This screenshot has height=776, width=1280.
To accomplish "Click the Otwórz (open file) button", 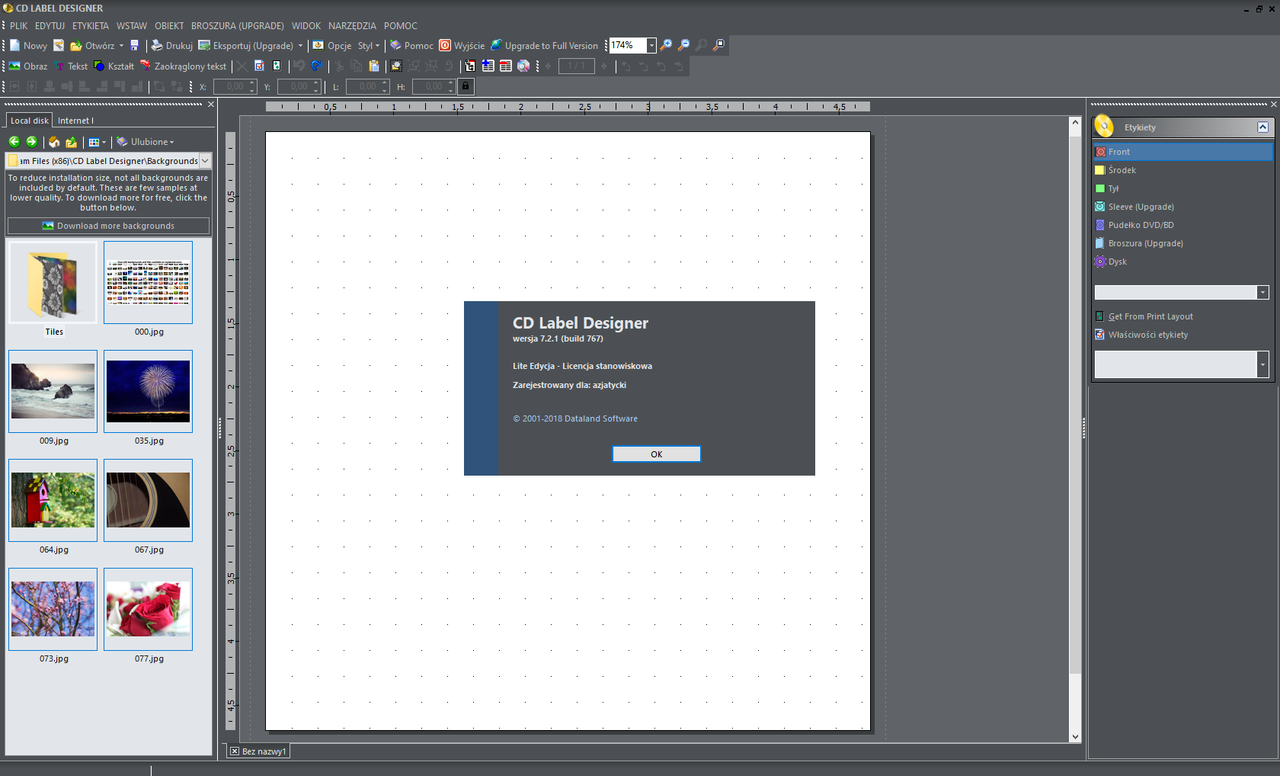I will 91,45.
